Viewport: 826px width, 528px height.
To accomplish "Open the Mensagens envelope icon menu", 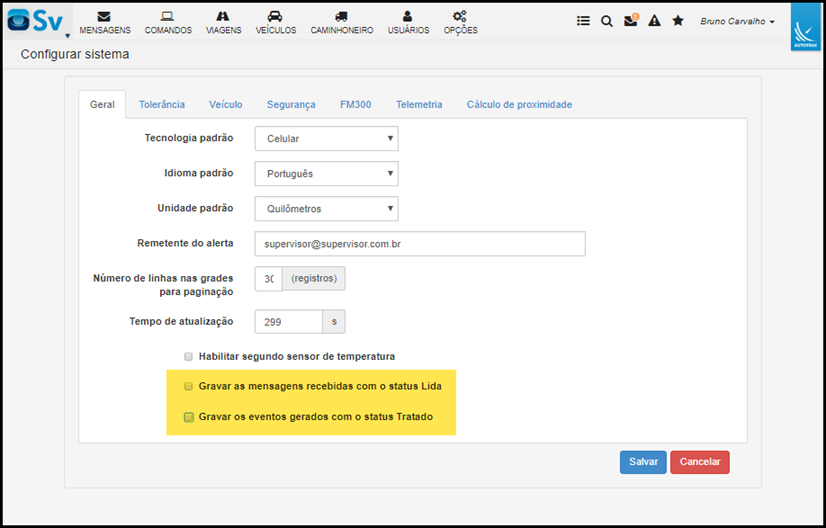I will pos(104,17).
